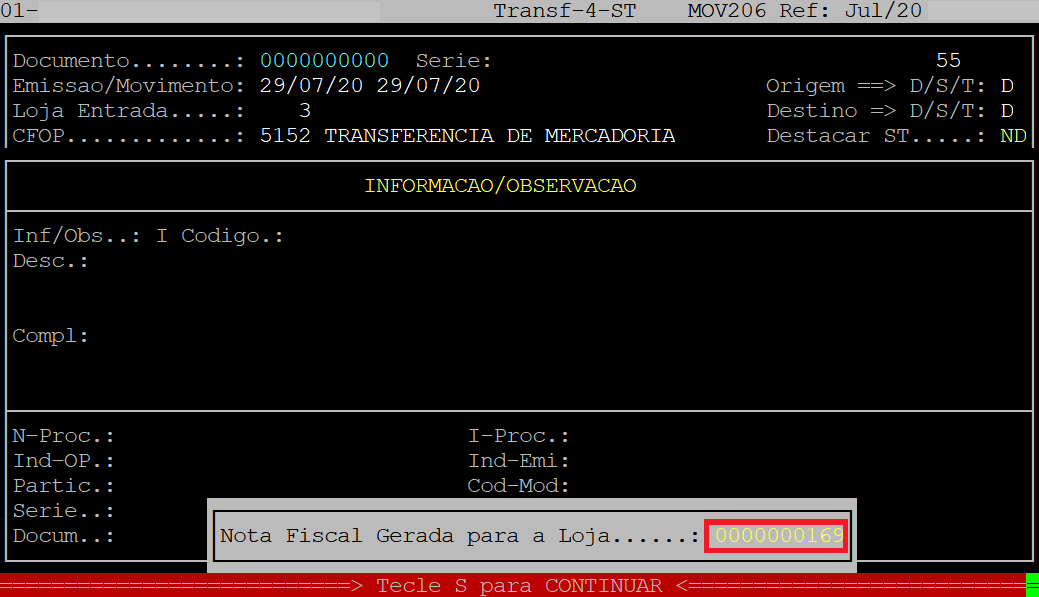The width and height of the screenshot is (1039, 597).
Task: Click the N-Proc. field label
Action: click(63, 436)
